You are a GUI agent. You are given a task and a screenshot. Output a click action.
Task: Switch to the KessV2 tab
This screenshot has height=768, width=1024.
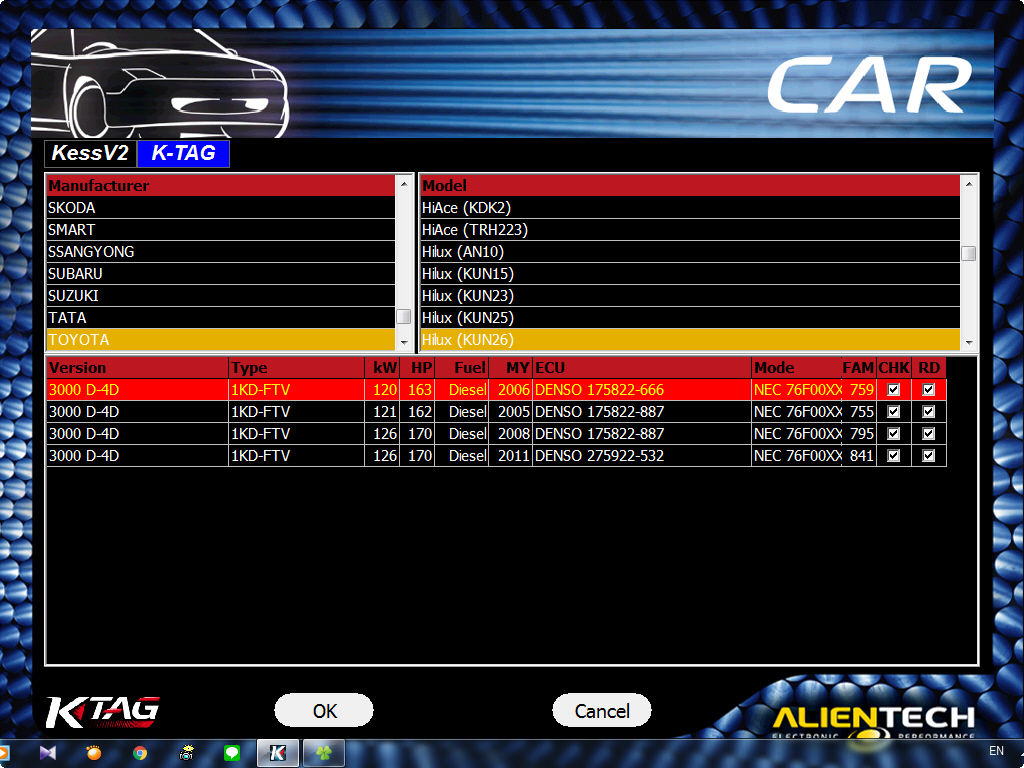[x=90, y=153]
